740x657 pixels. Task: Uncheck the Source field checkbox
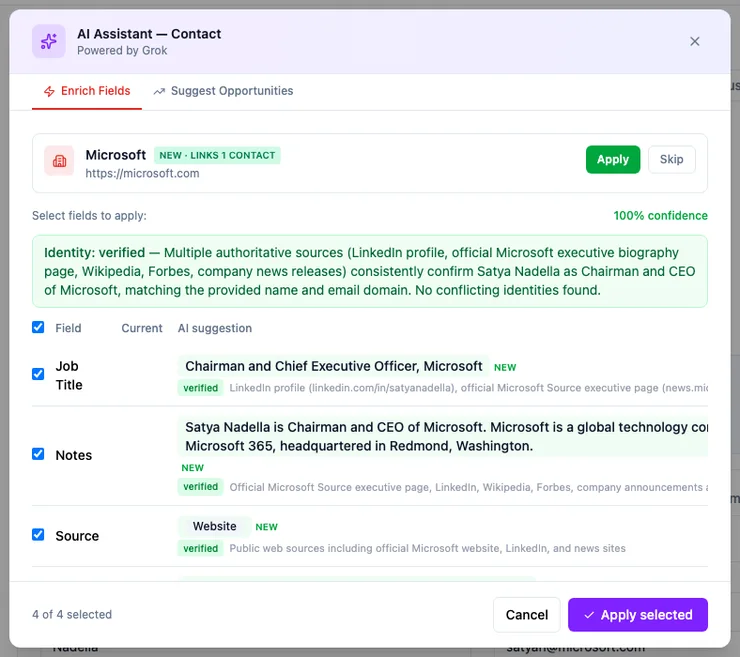38,534
